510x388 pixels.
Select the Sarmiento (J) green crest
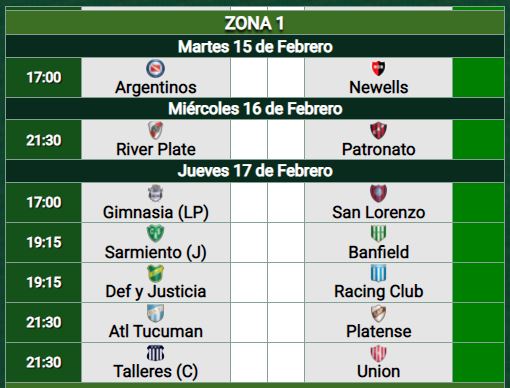155,233
